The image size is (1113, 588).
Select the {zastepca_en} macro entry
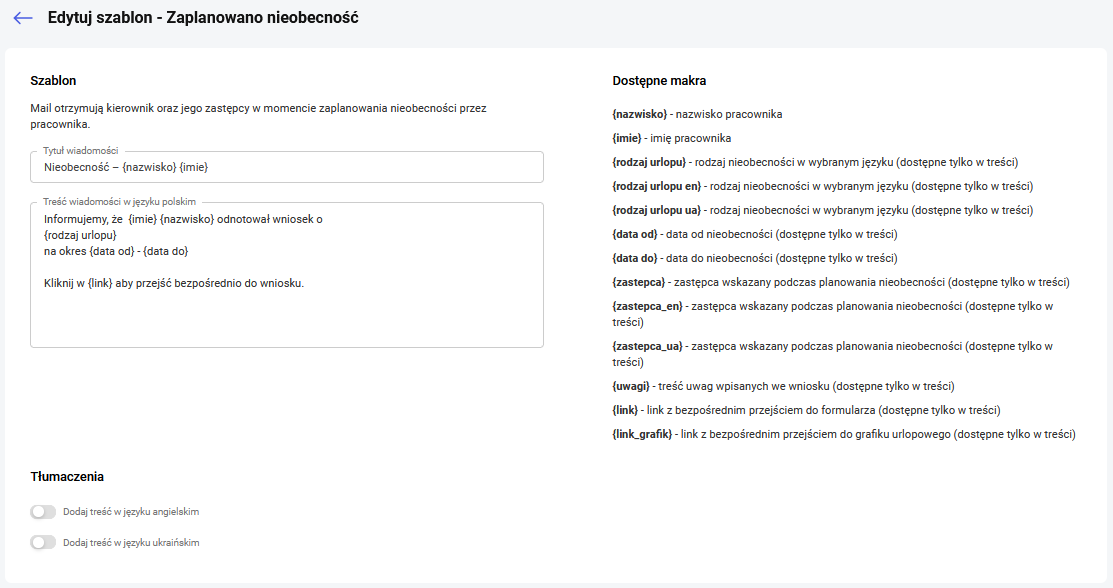[647, 307]
